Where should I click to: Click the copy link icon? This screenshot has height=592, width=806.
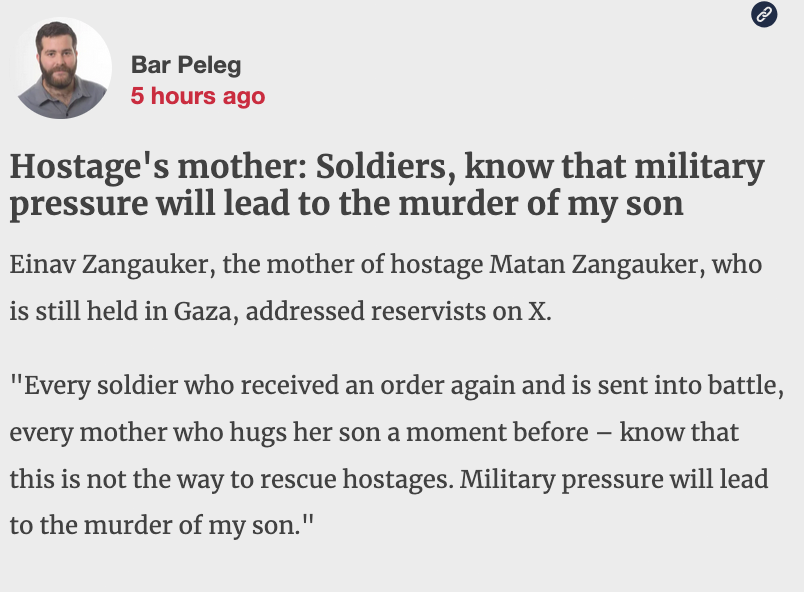point(764,14)
